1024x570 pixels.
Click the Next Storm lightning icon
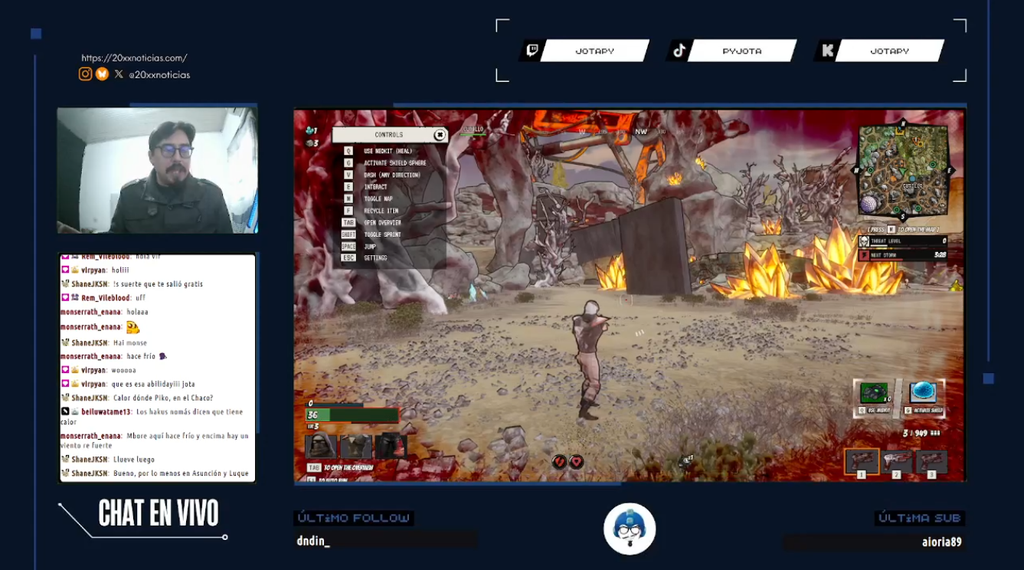(x=864, y=255)
